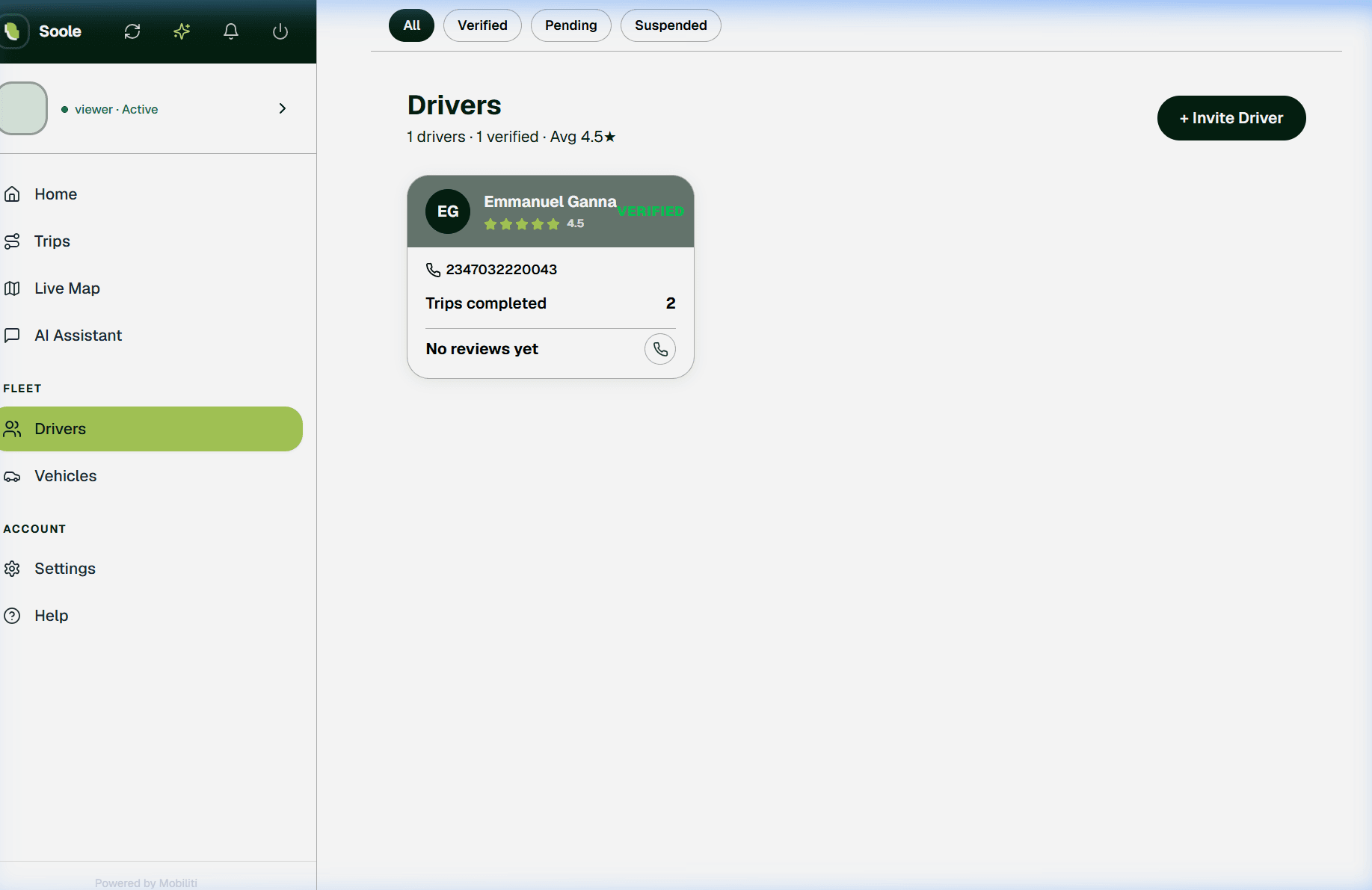Click the Drivers people icon
Screen dimensions: 1372x890
[x=12, y=429]
